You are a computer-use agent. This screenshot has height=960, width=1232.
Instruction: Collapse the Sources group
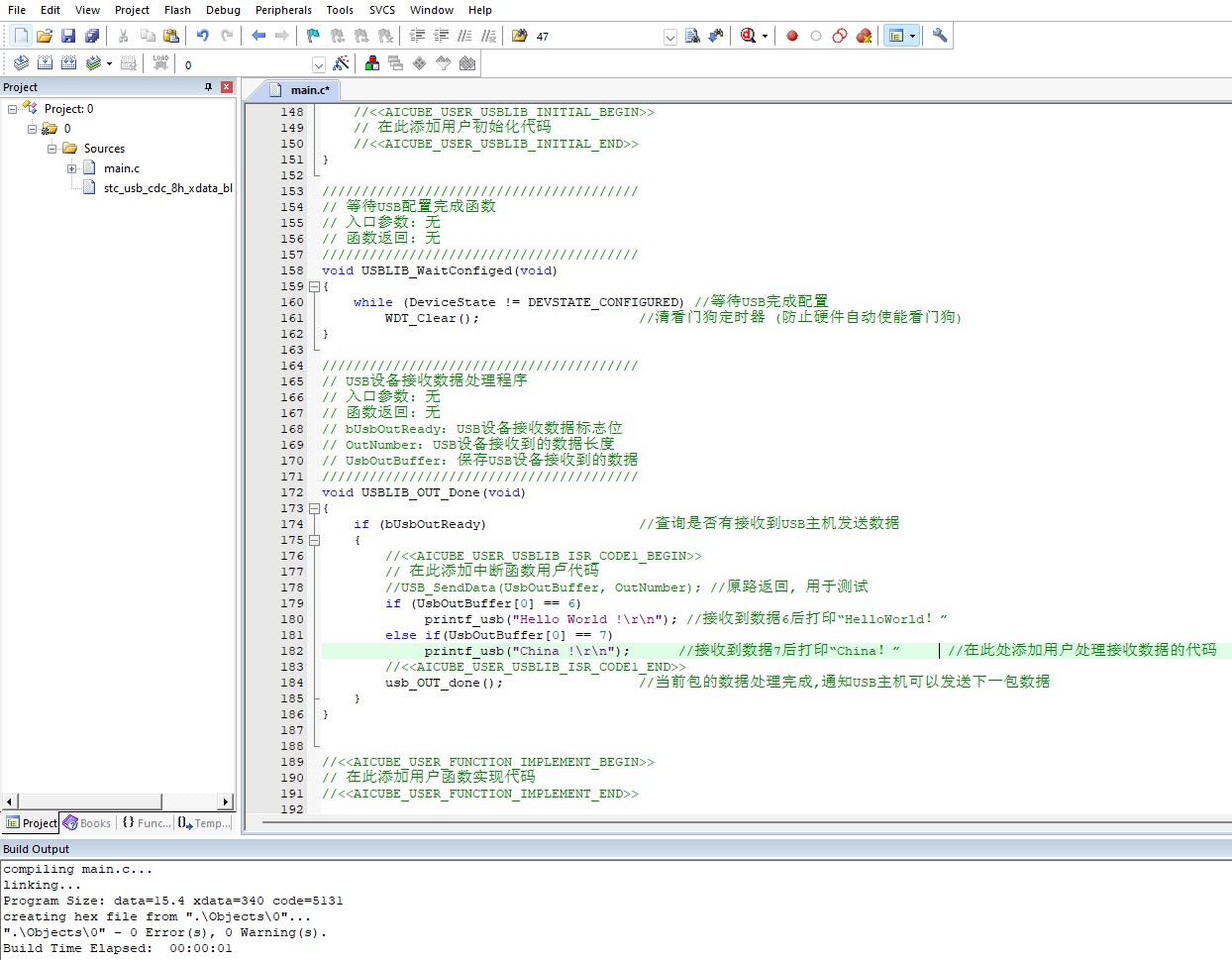(51, 149)
